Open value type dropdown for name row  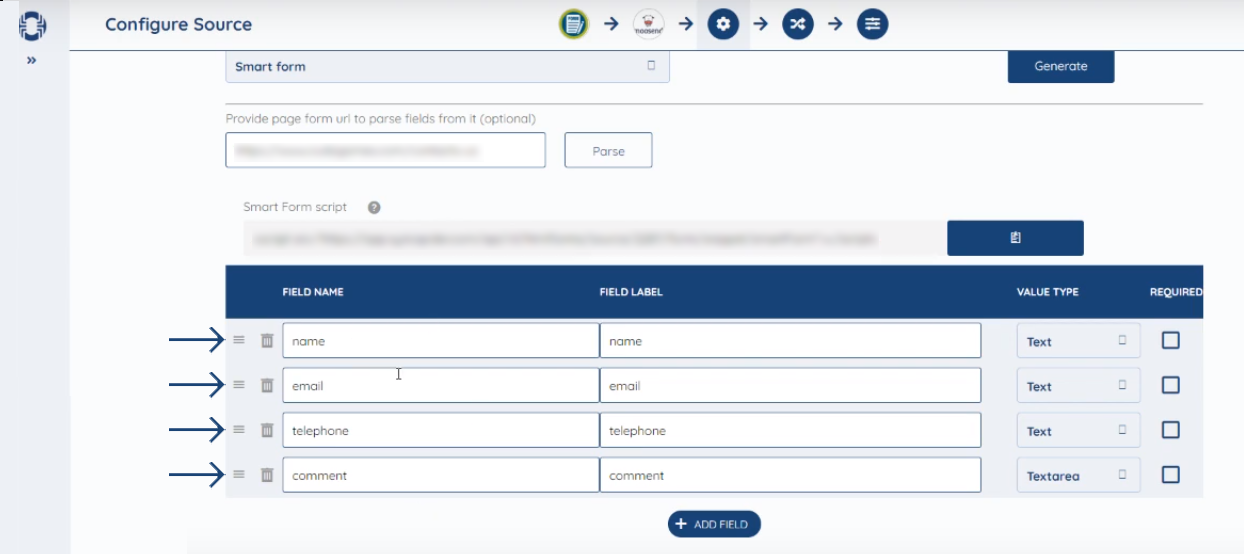[x=1078, y=341]
